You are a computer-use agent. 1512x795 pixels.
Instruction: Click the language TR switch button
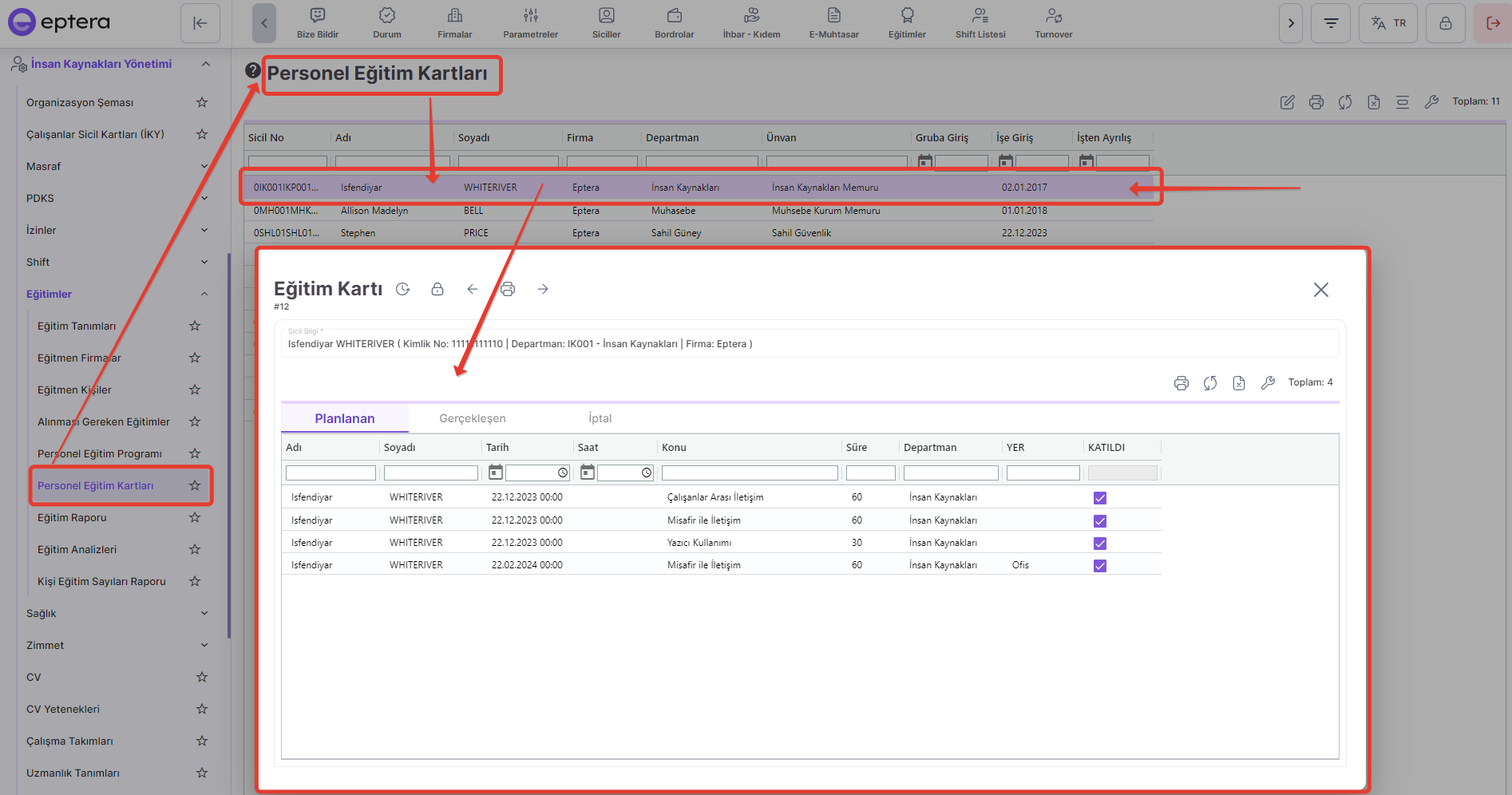click(1387, 23)
